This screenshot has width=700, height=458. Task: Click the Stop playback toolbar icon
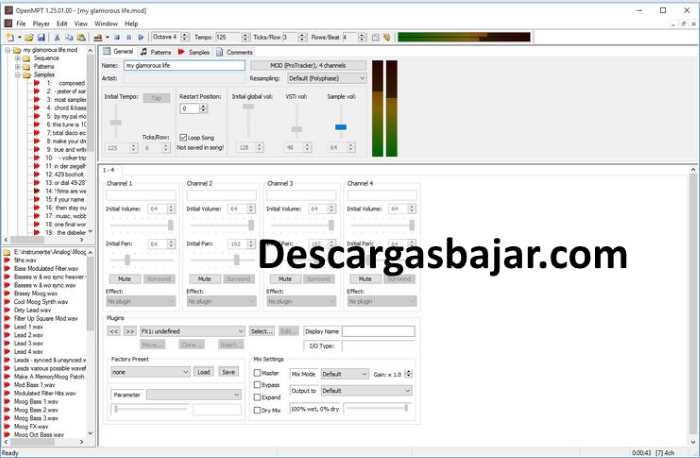[x=129, y=37]
